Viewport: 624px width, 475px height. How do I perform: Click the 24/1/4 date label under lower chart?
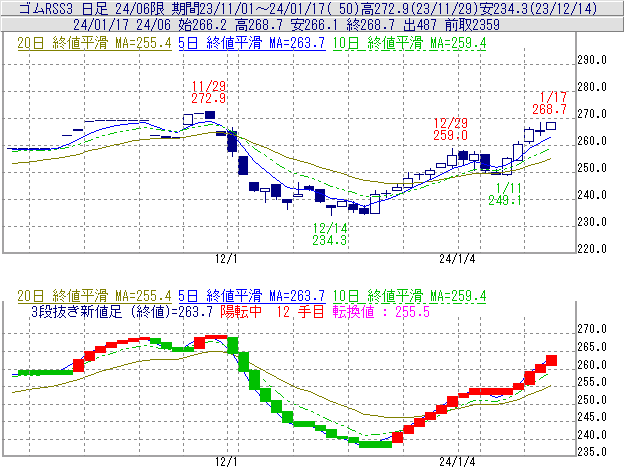pyautogui.click(x=457, y=462)
